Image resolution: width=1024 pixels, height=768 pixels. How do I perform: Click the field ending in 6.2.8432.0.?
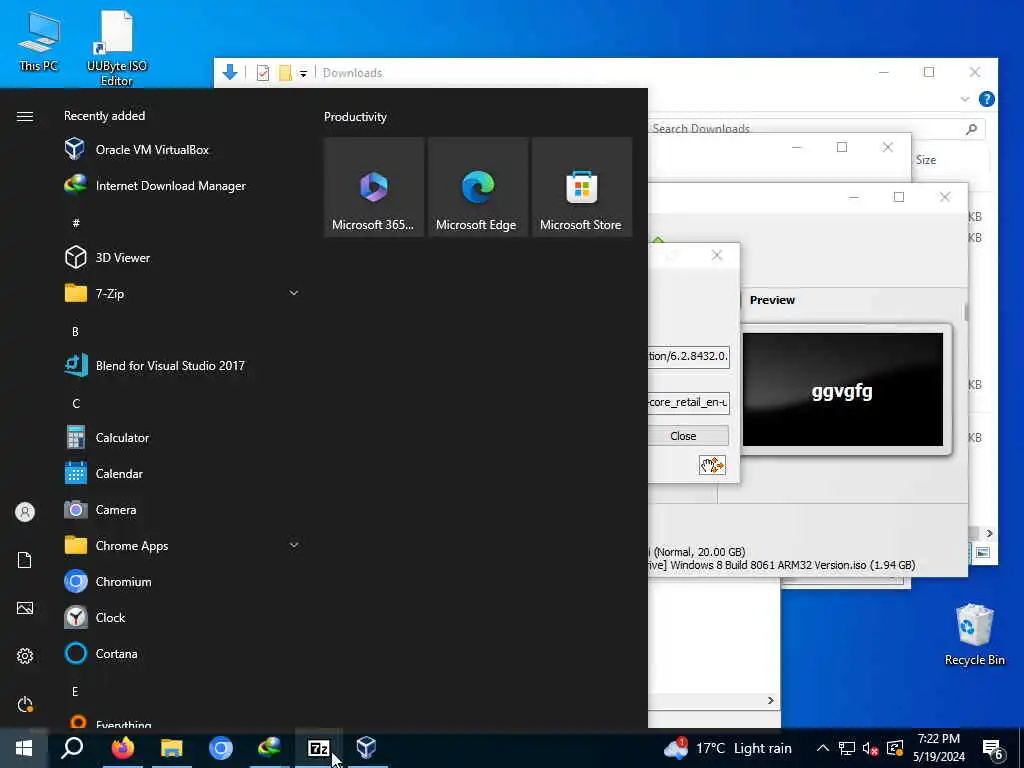pyautogui.click(x=688, y=356)
